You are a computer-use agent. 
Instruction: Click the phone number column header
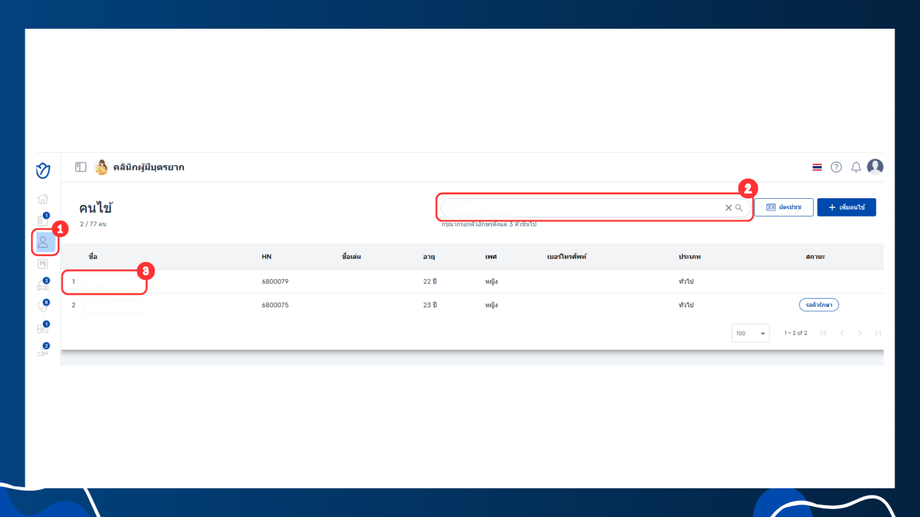click(x=567, y=257)
